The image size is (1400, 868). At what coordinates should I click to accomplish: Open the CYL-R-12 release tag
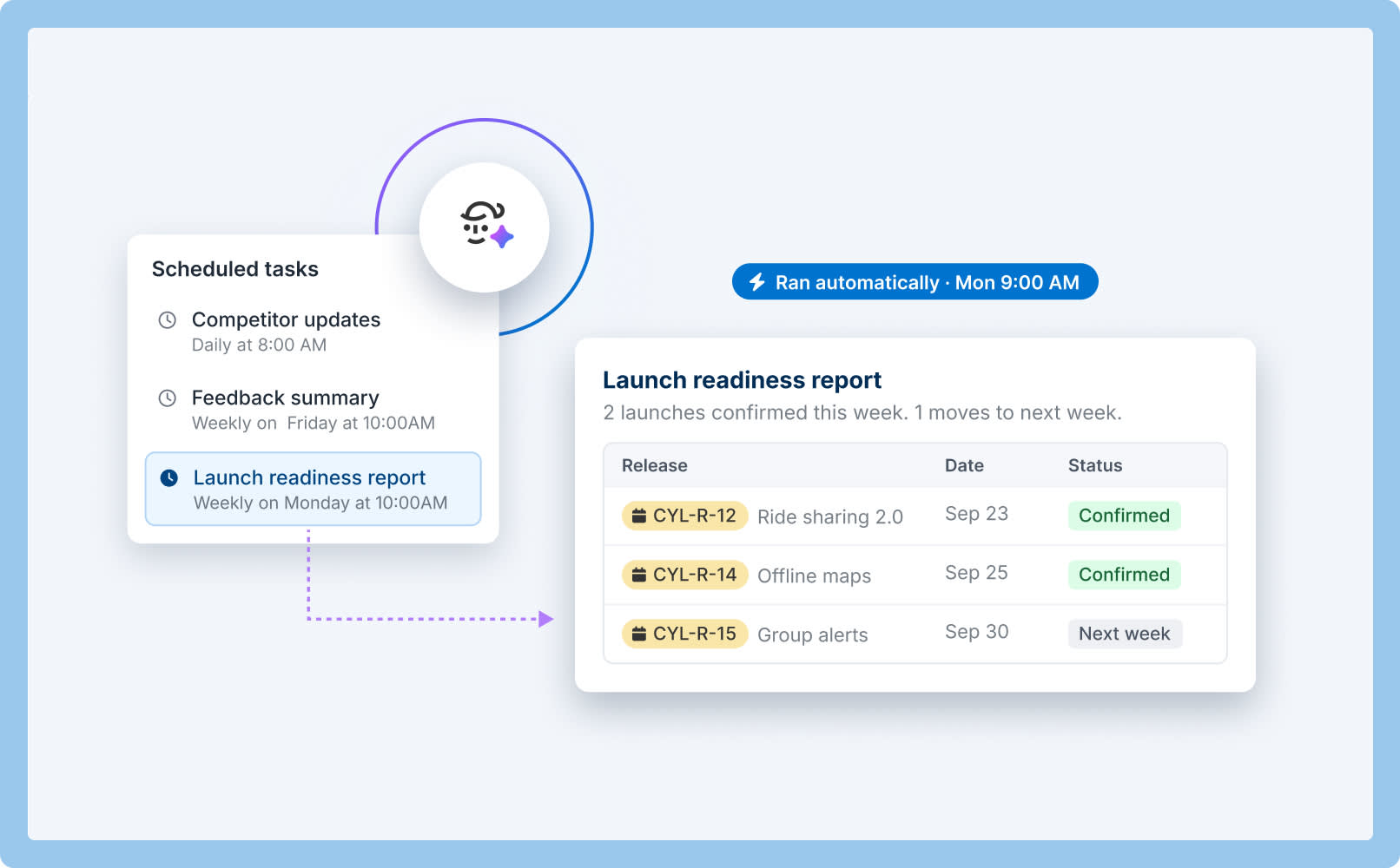tap(684, 516)
